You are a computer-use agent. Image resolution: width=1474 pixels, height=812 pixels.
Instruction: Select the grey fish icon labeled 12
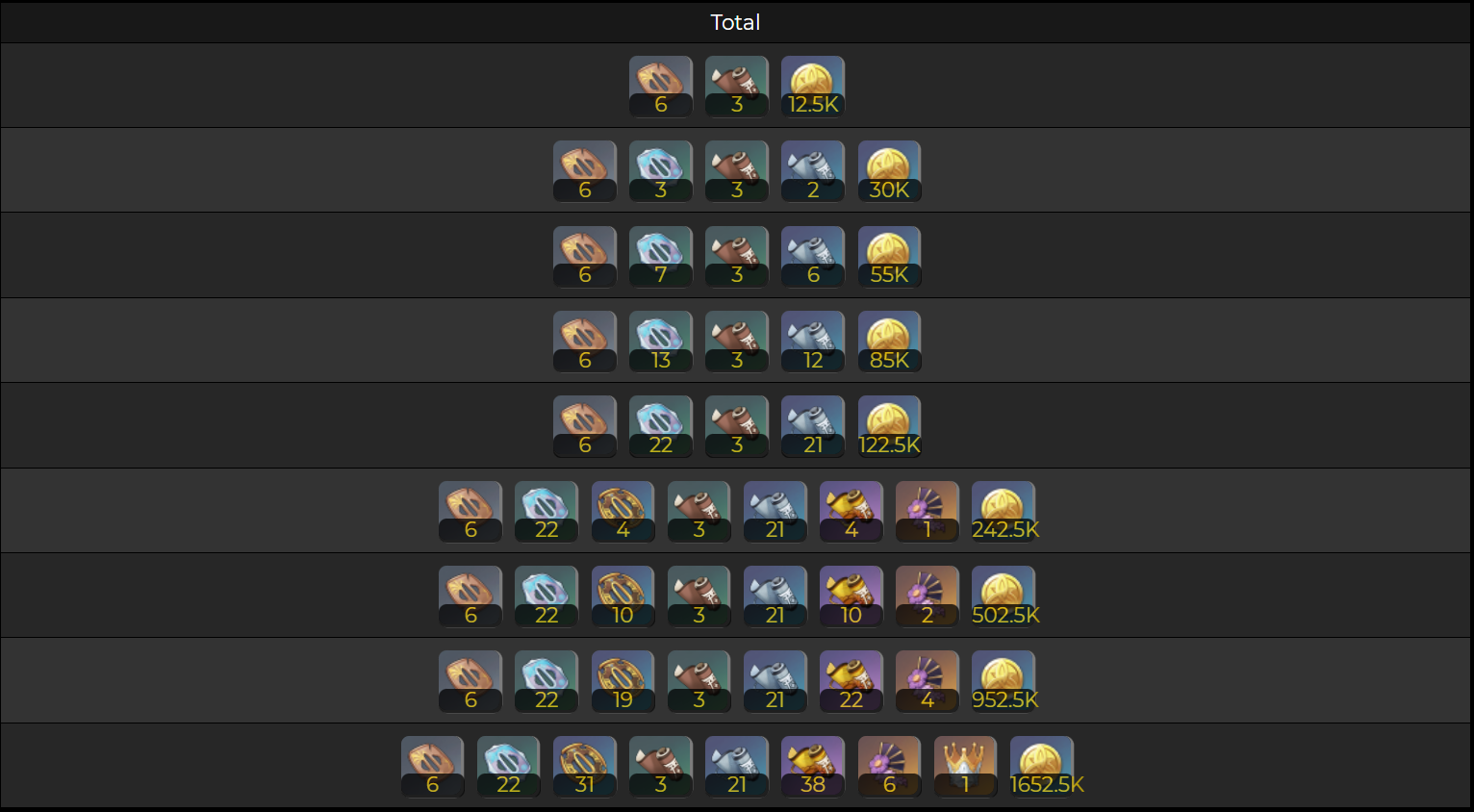coord(813,342)
